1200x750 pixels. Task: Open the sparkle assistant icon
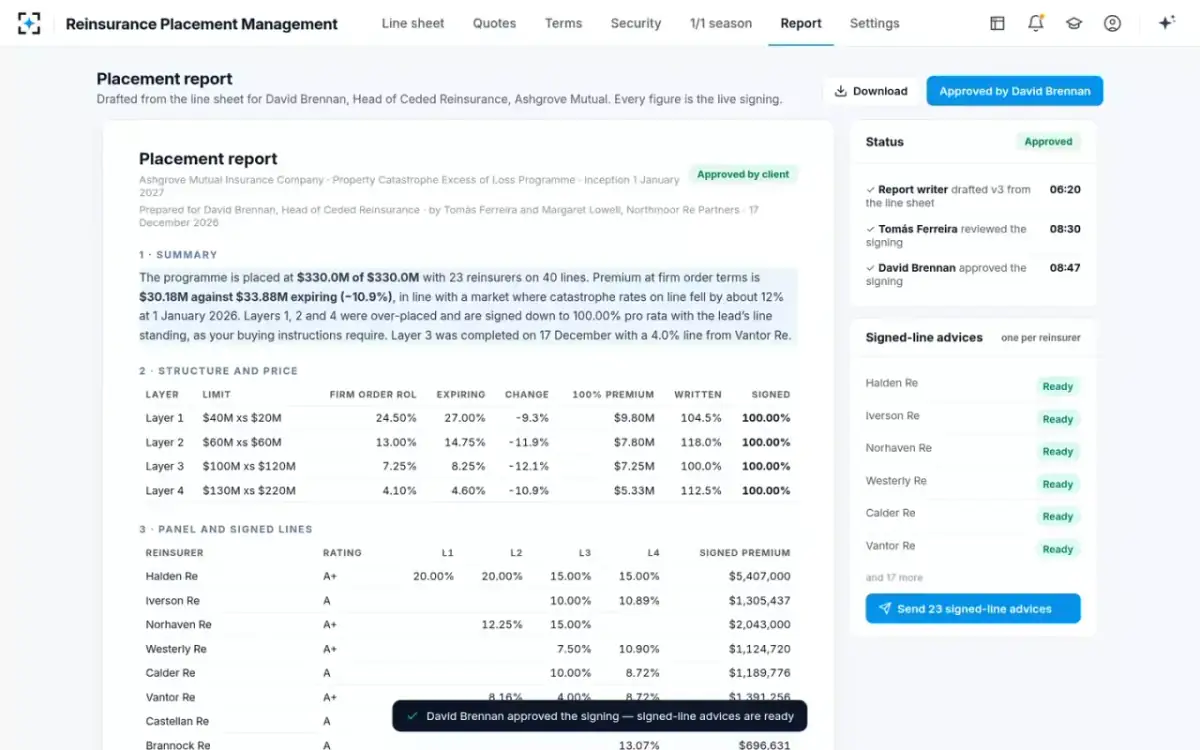point(1166,23)
